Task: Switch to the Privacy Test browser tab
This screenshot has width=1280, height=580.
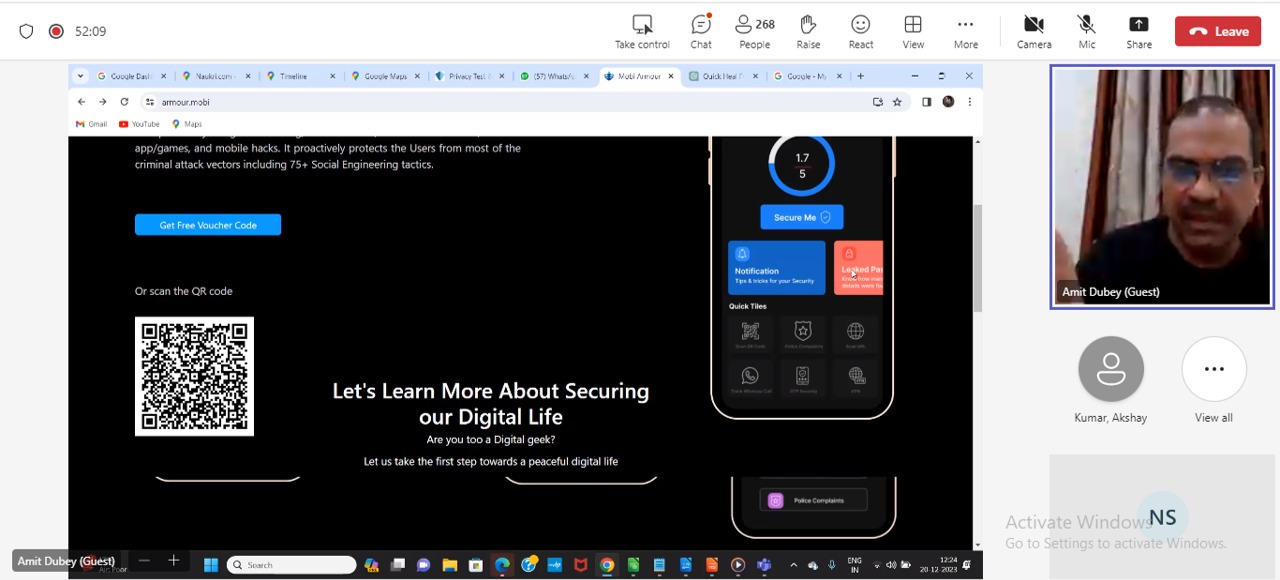Action: [468, 76]
